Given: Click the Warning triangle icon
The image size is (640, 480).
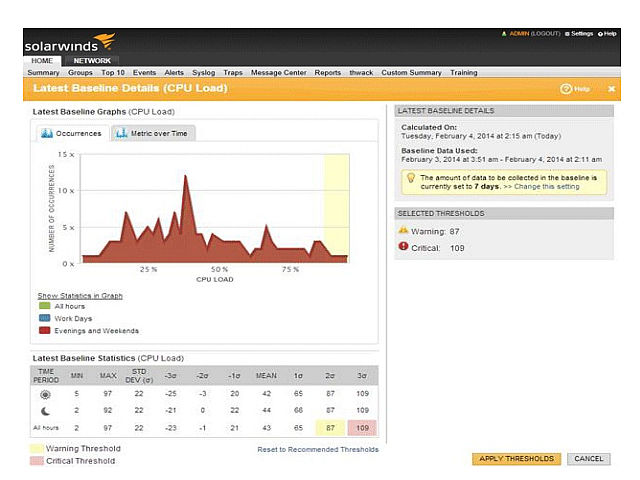Looking at the screenshot, I should (403, 230).
